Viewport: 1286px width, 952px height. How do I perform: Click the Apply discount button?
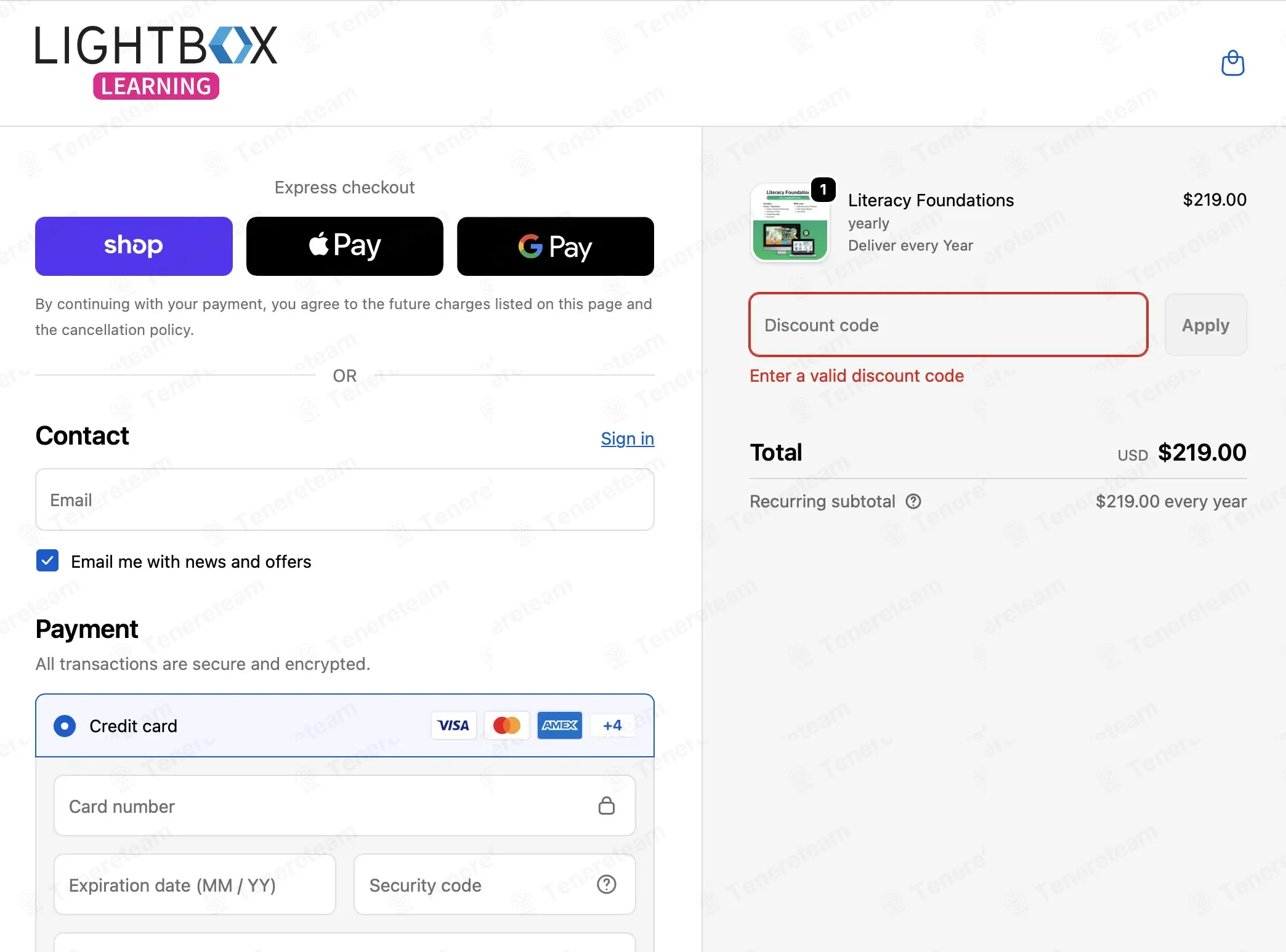[1206, 325]
